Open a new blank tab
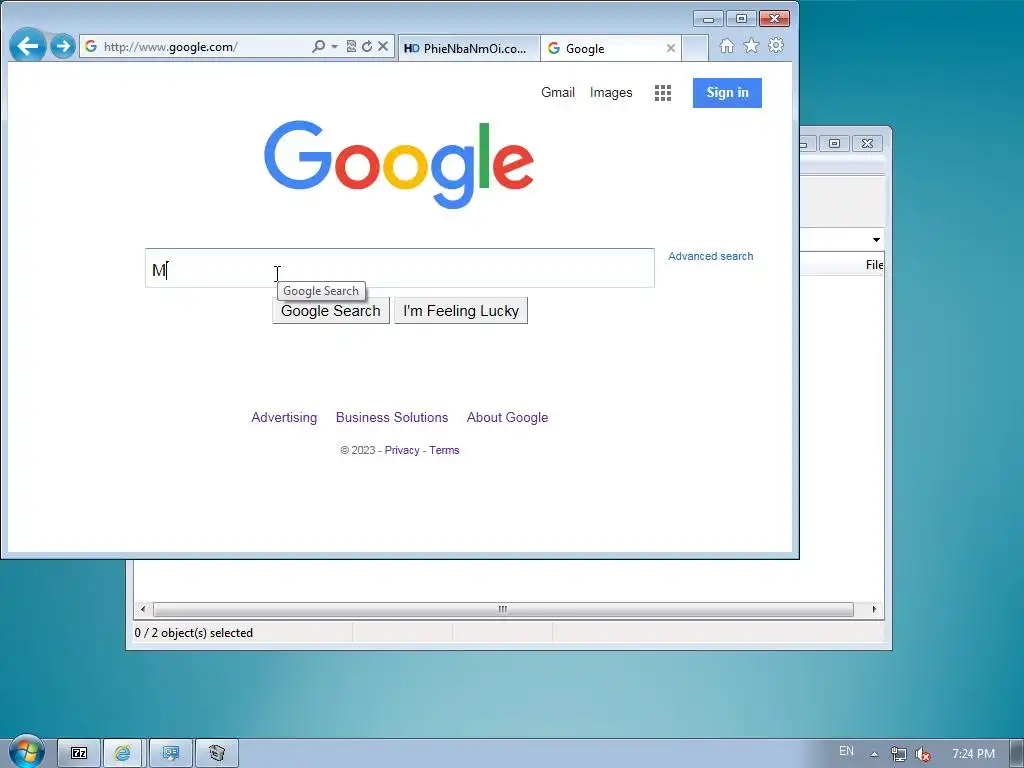 click(x=695, y=48)
